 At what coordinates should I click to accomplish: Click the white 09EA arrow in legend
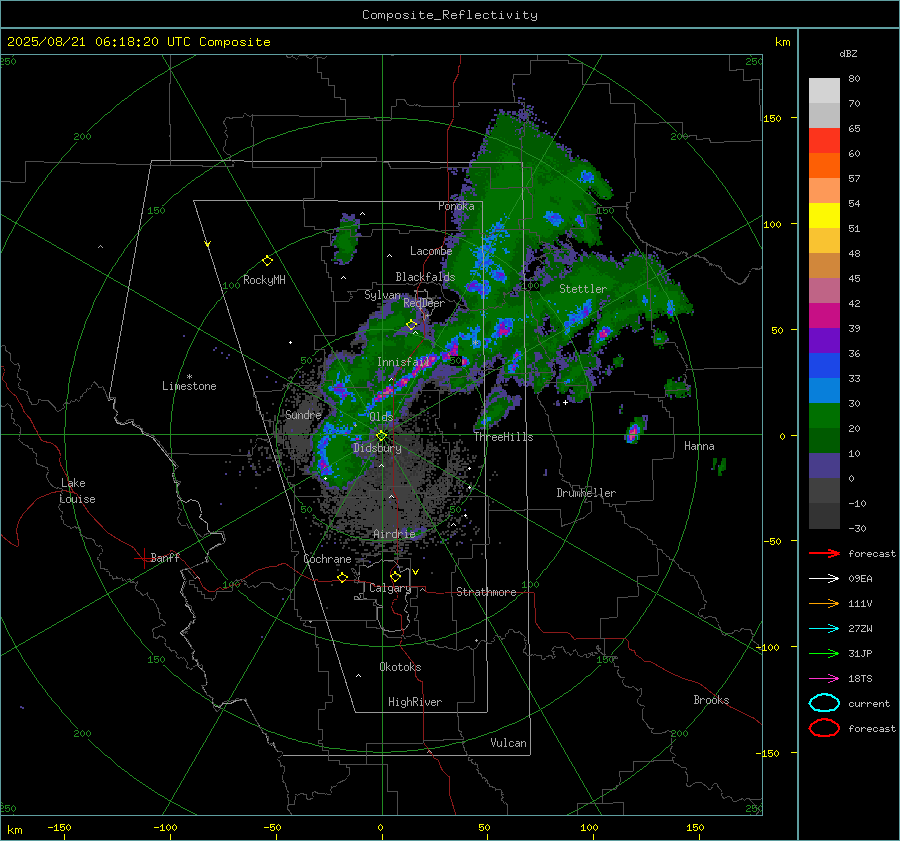824,579
